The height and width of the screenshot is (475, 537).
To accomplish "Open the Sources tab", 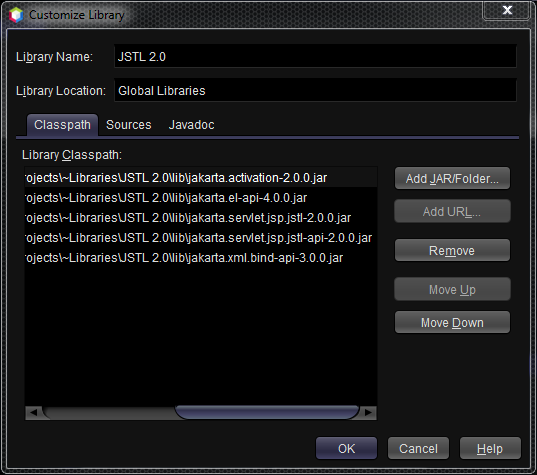I will click(x=129, y=125).
